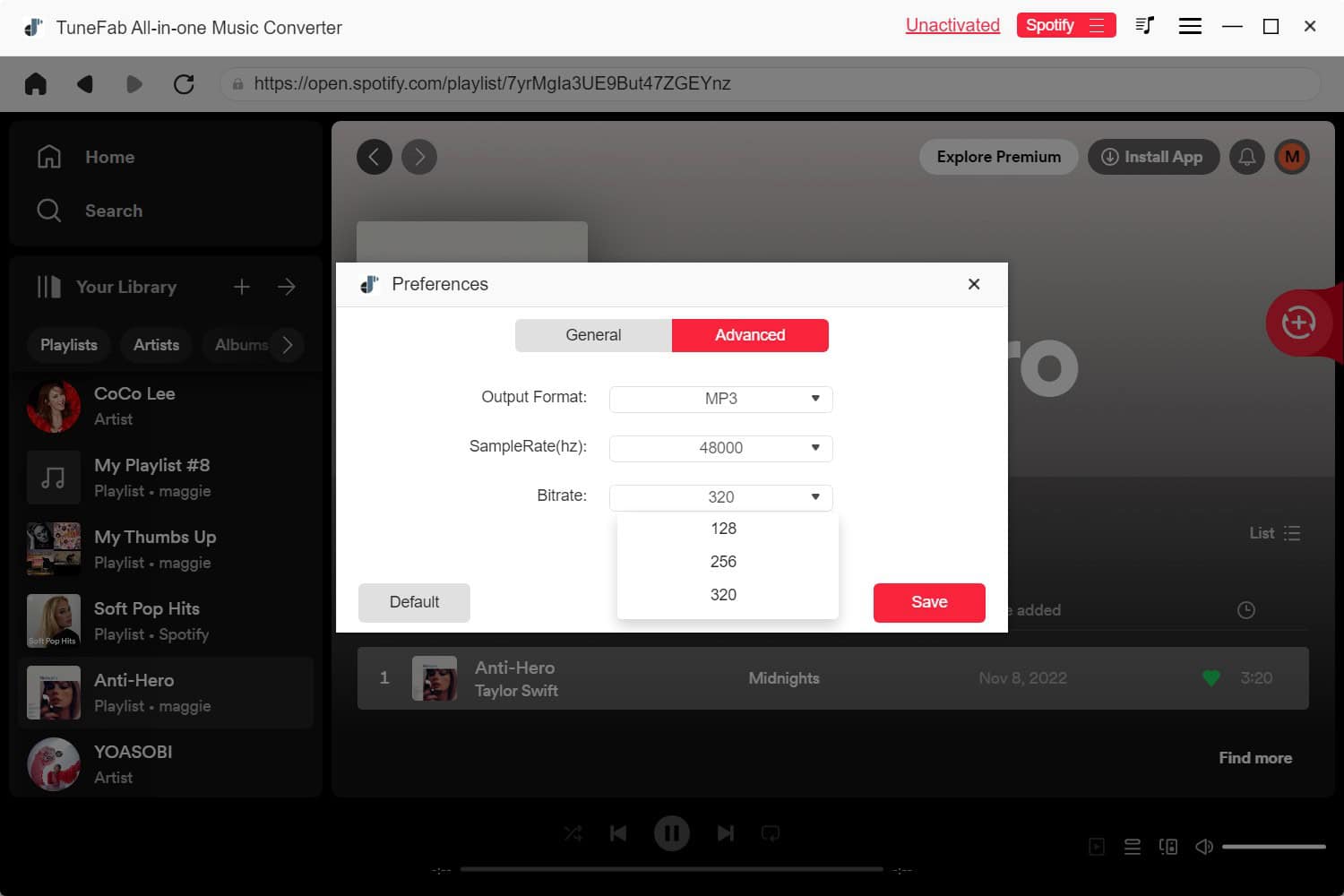The image size is (1344, 896).
Task: Toggle shuffle in the playback bar
Action: [573, 833]
